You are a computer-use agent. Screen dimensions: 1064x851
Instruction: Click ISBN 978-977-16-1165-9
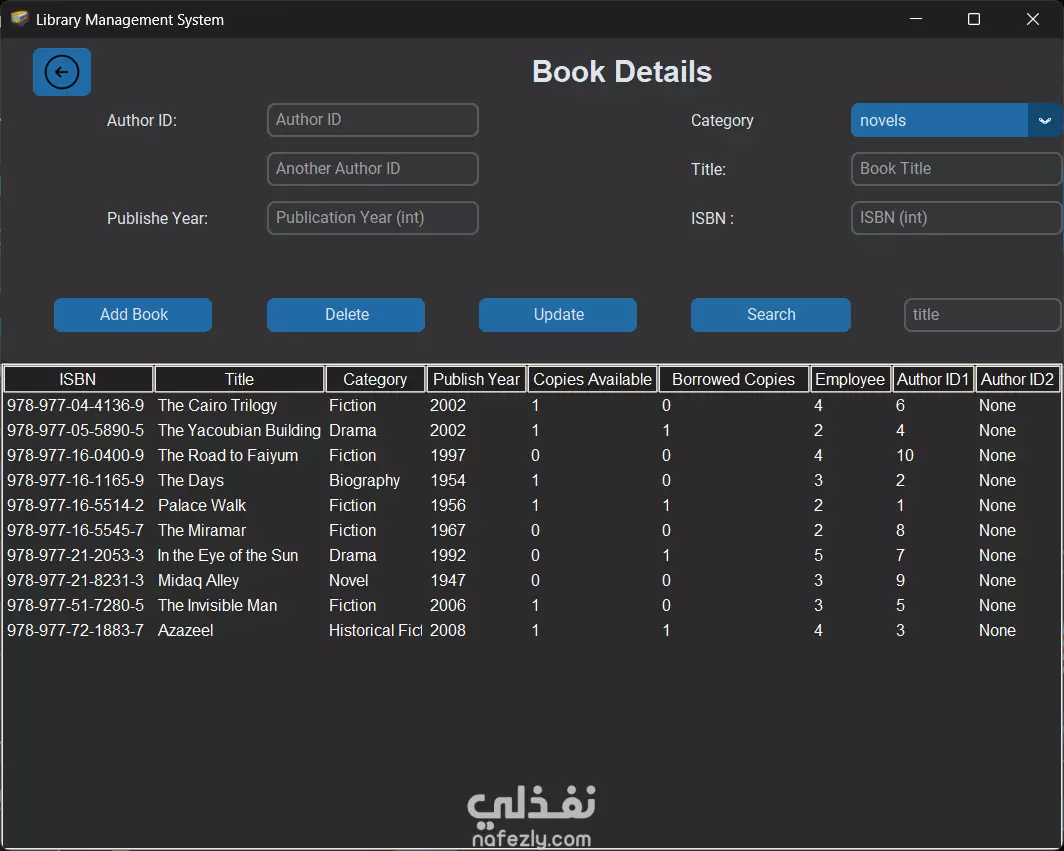(x=75, y=481)
